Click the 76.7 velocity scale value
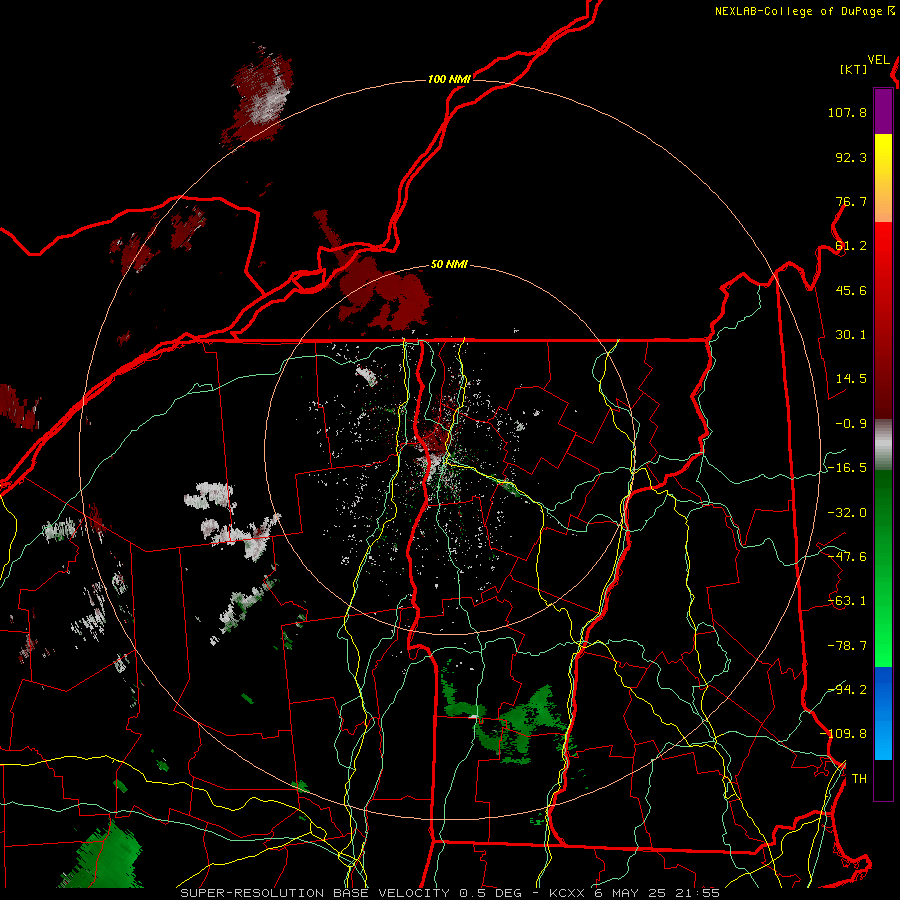The image size is (900, 900). pyautogui.click(x=851, y=201)
